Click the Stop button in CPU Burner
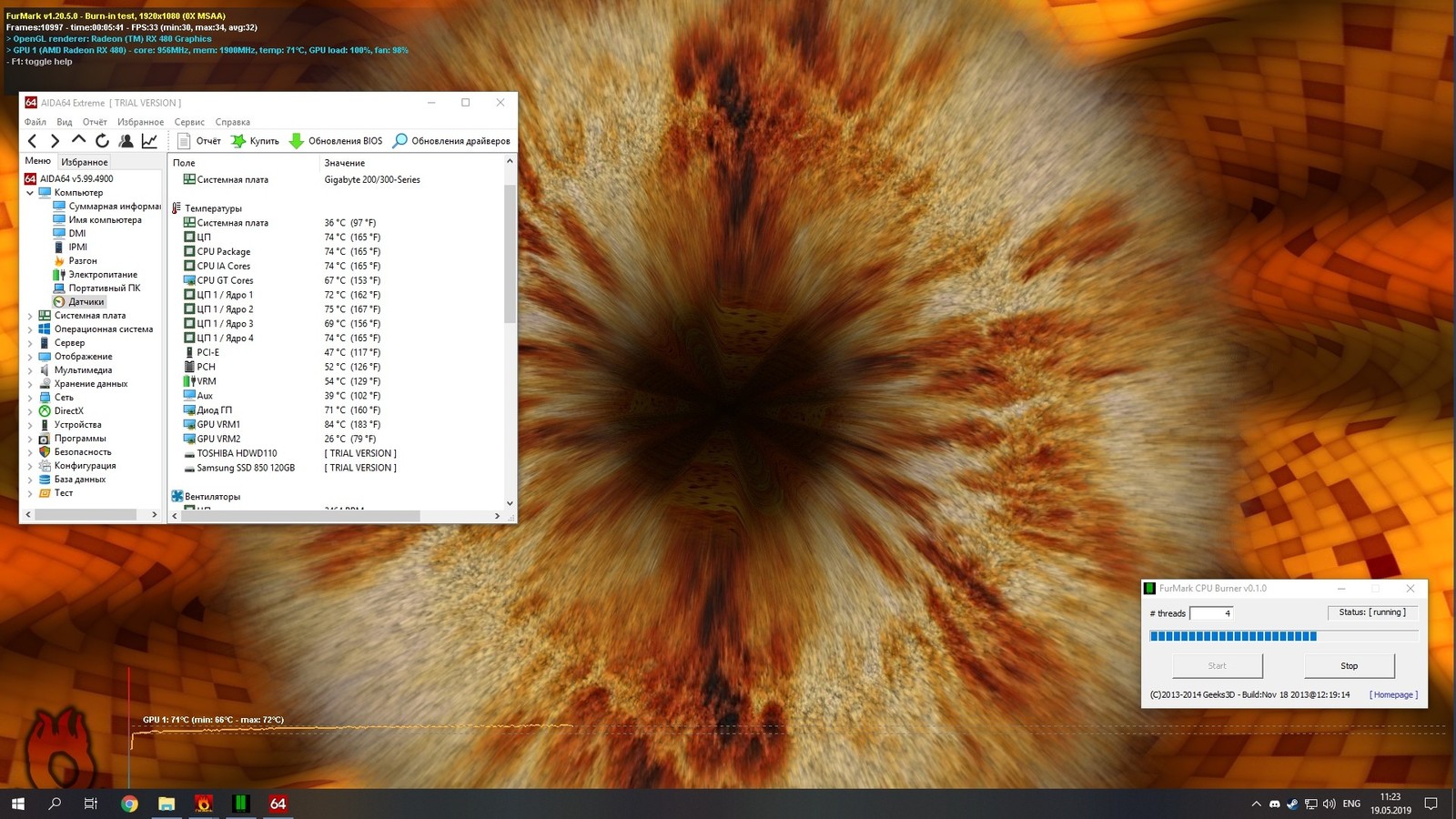The image size is (1456, 819). [x=1349, y=666]
